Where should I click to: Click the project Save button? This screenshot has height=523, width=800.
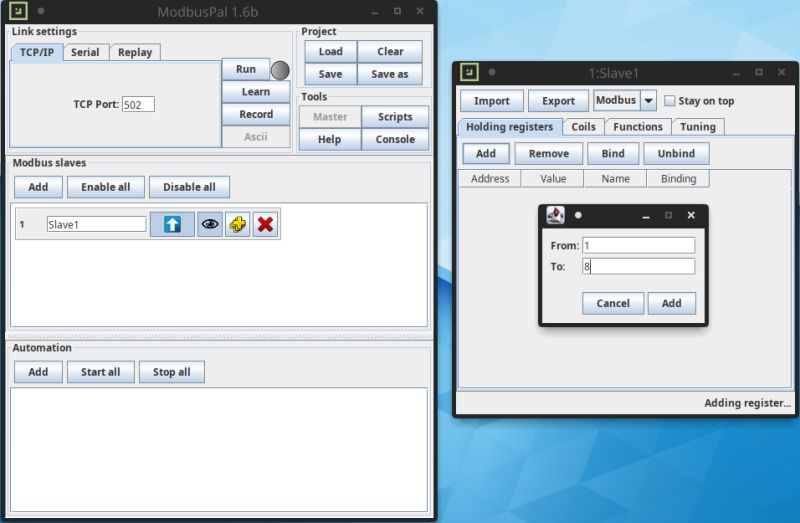pyautogui.click(x=331, y=74)
